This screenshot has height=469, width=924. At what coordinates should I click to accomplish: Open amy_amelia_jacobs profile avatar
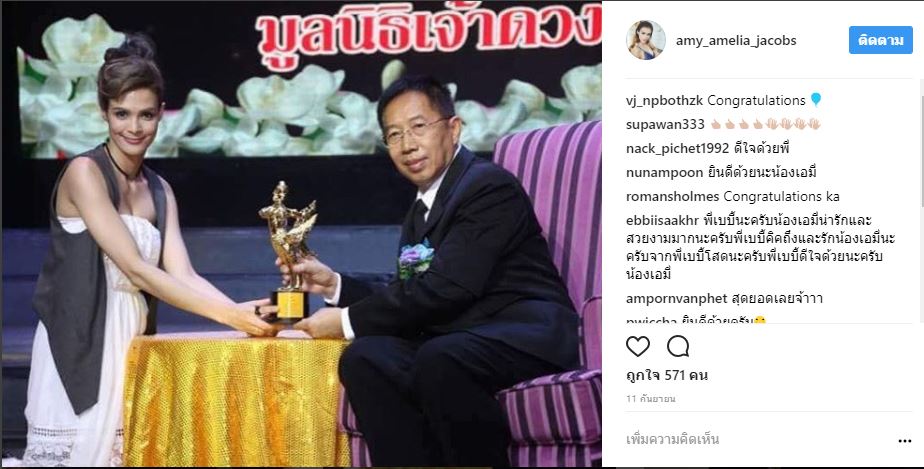point(646,40)
